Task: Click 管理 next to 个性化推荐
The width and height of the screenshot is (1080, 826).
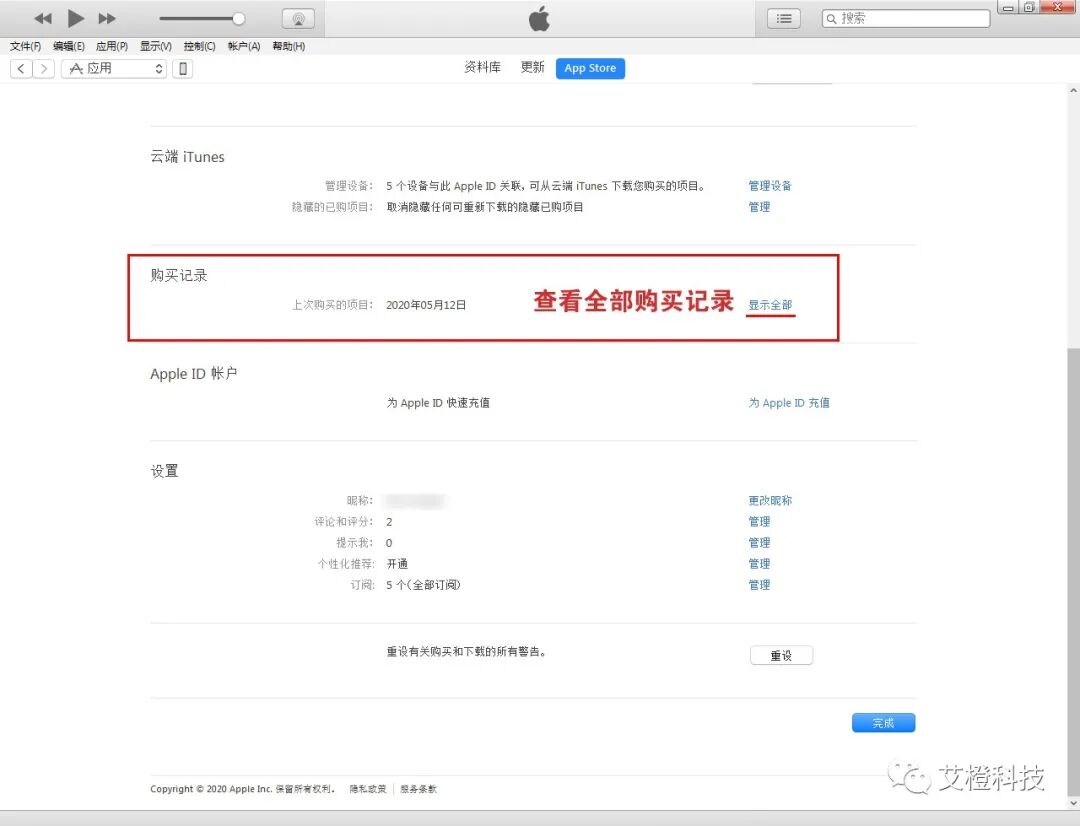Action: (x=759, y=564)
